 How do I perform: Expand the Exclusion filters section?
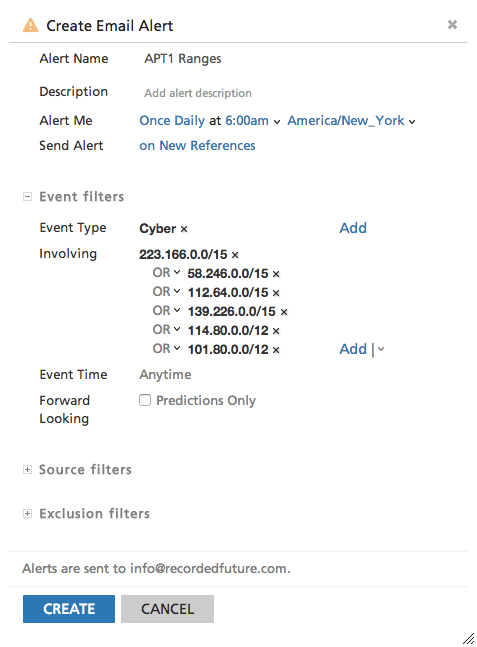pos(27,514)
